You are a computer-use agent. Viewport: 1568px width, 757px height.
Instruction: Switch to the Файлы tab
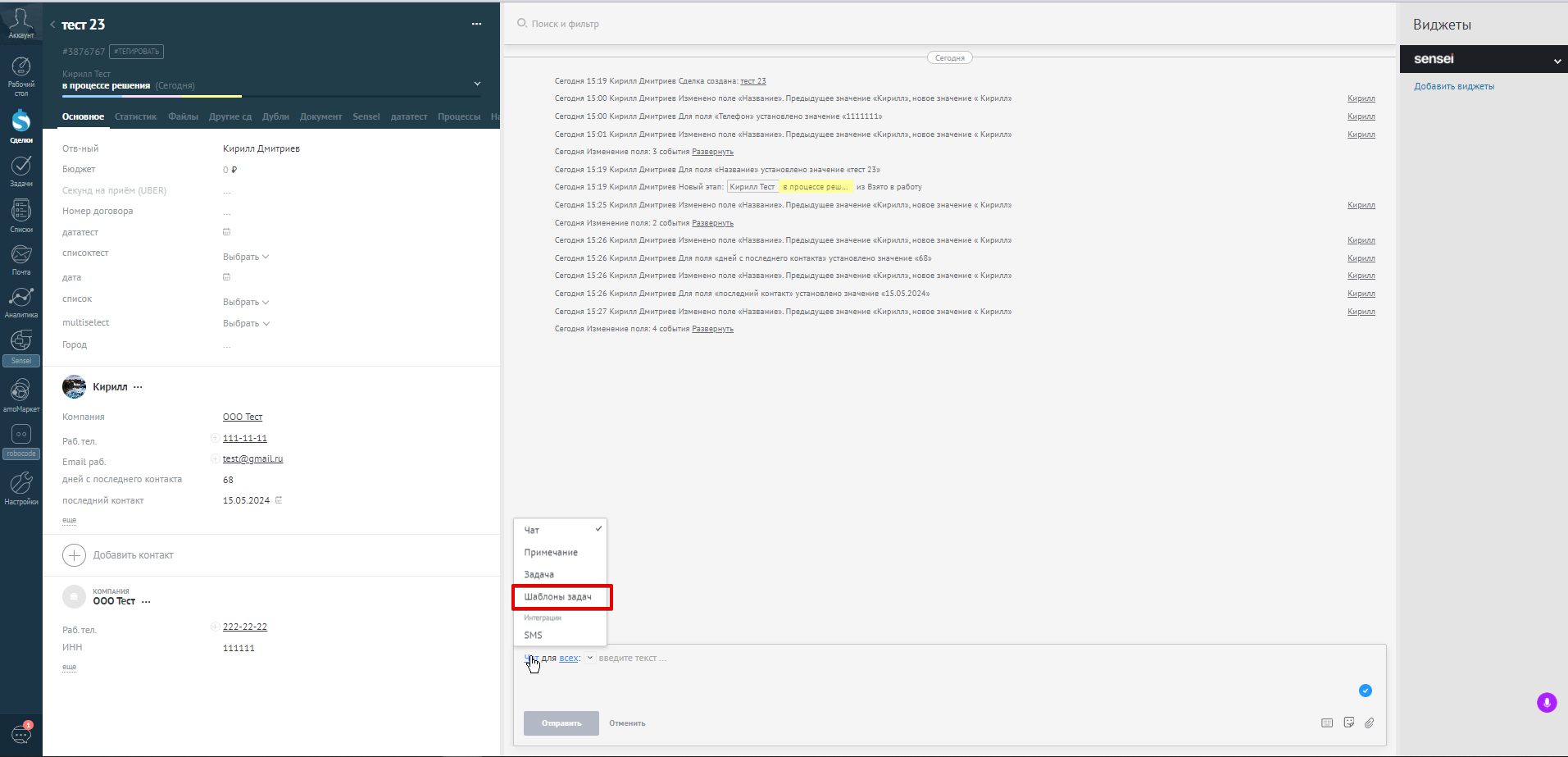click(x=183, y=116)
